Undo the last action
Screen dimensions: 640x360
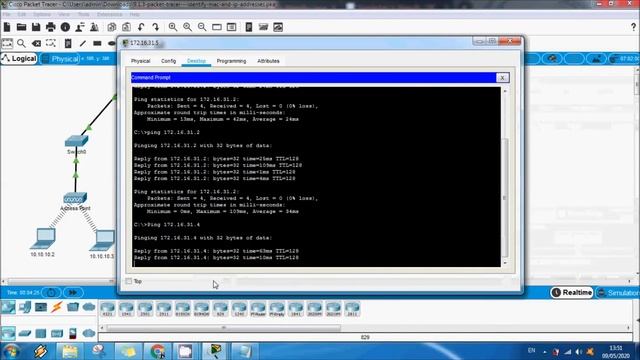(141, 27)
